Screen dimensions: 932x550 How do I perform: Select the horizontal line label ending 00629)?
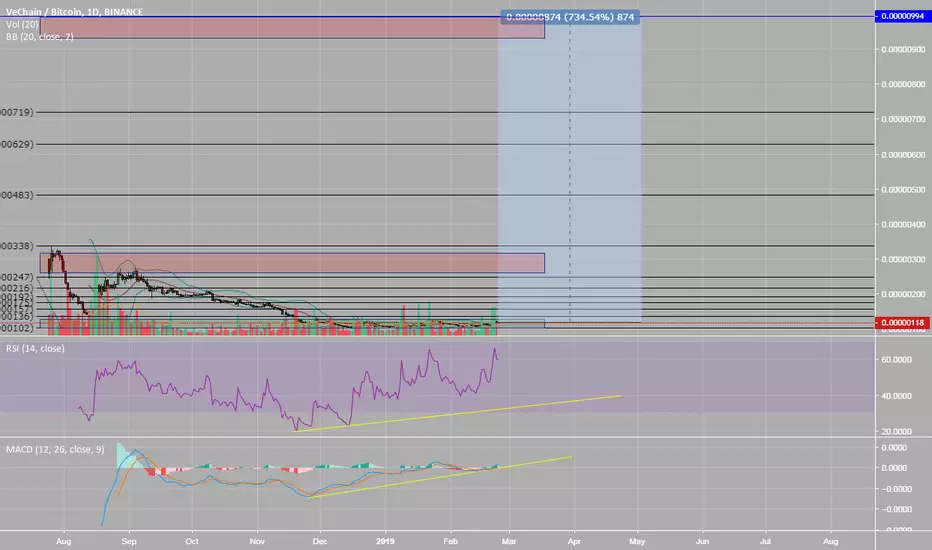(x=17, y=144)
